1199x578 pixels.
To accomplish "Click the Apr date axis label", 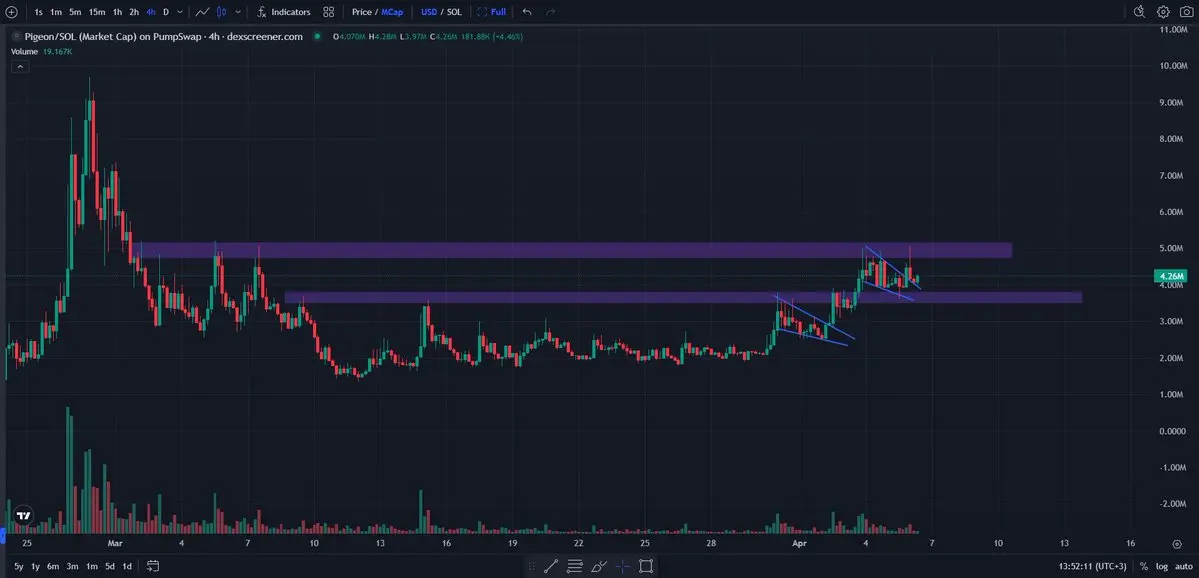I will pos(799,544).
